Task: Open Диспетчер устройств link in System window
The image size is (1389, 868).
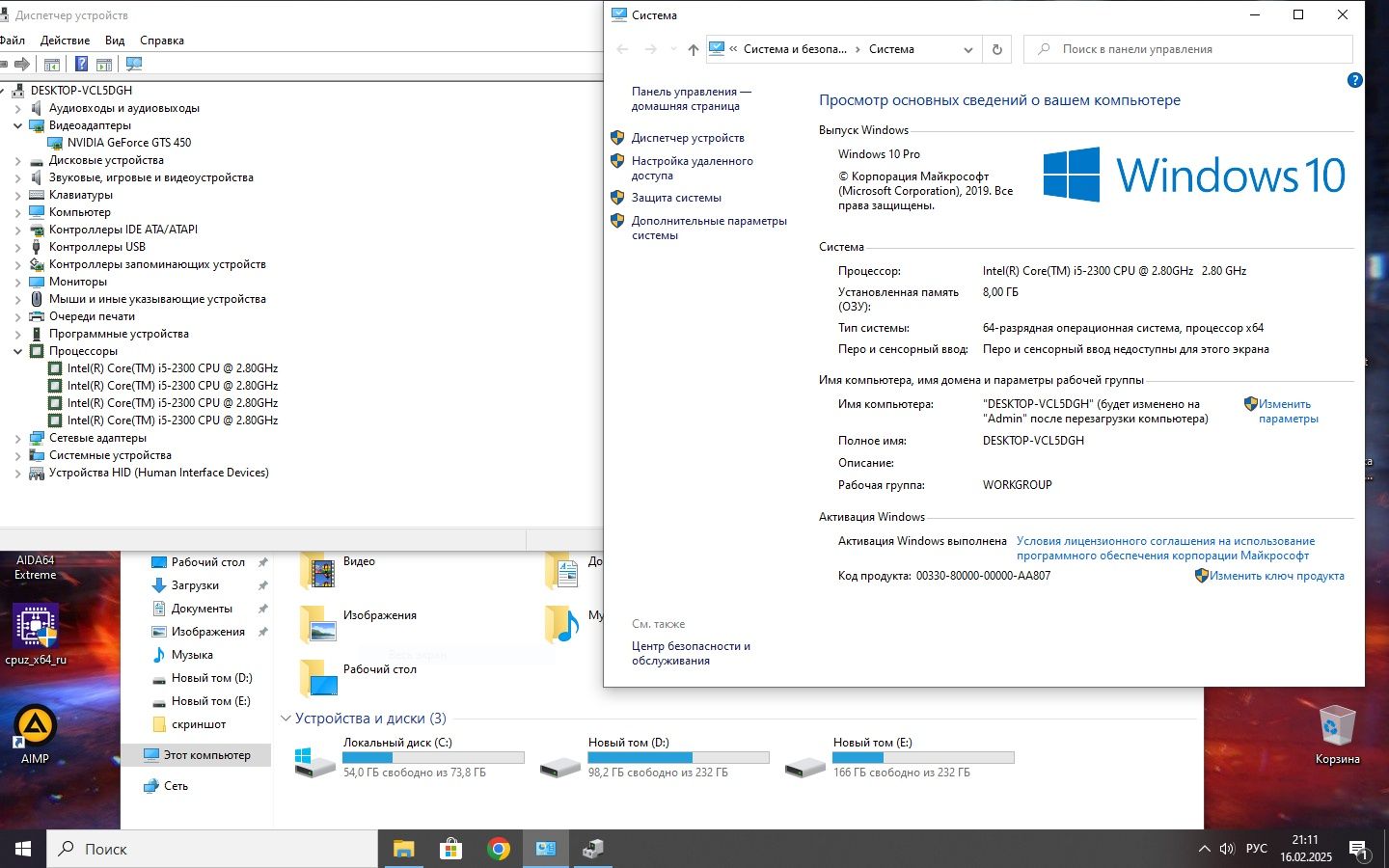Action: (x=688, y=138)
